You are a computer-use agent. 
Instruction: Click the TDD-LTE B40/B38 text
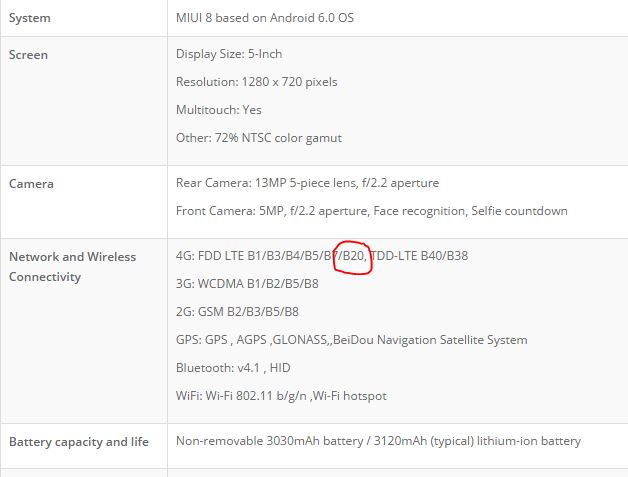pos(420,256)
